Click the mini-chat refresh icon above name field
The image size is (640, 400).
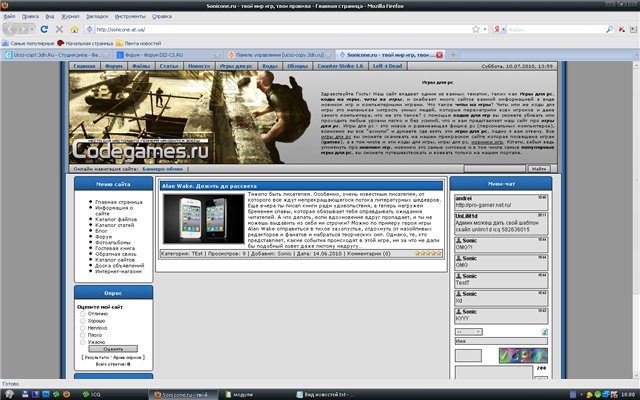544,332
